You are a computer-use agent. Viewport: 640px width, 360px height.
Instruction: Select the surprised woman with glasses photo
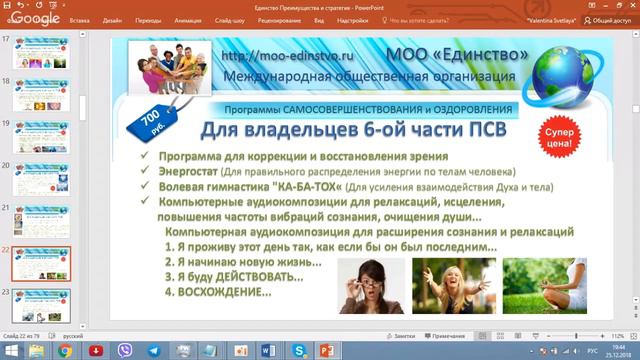click(x=371, y=286)
